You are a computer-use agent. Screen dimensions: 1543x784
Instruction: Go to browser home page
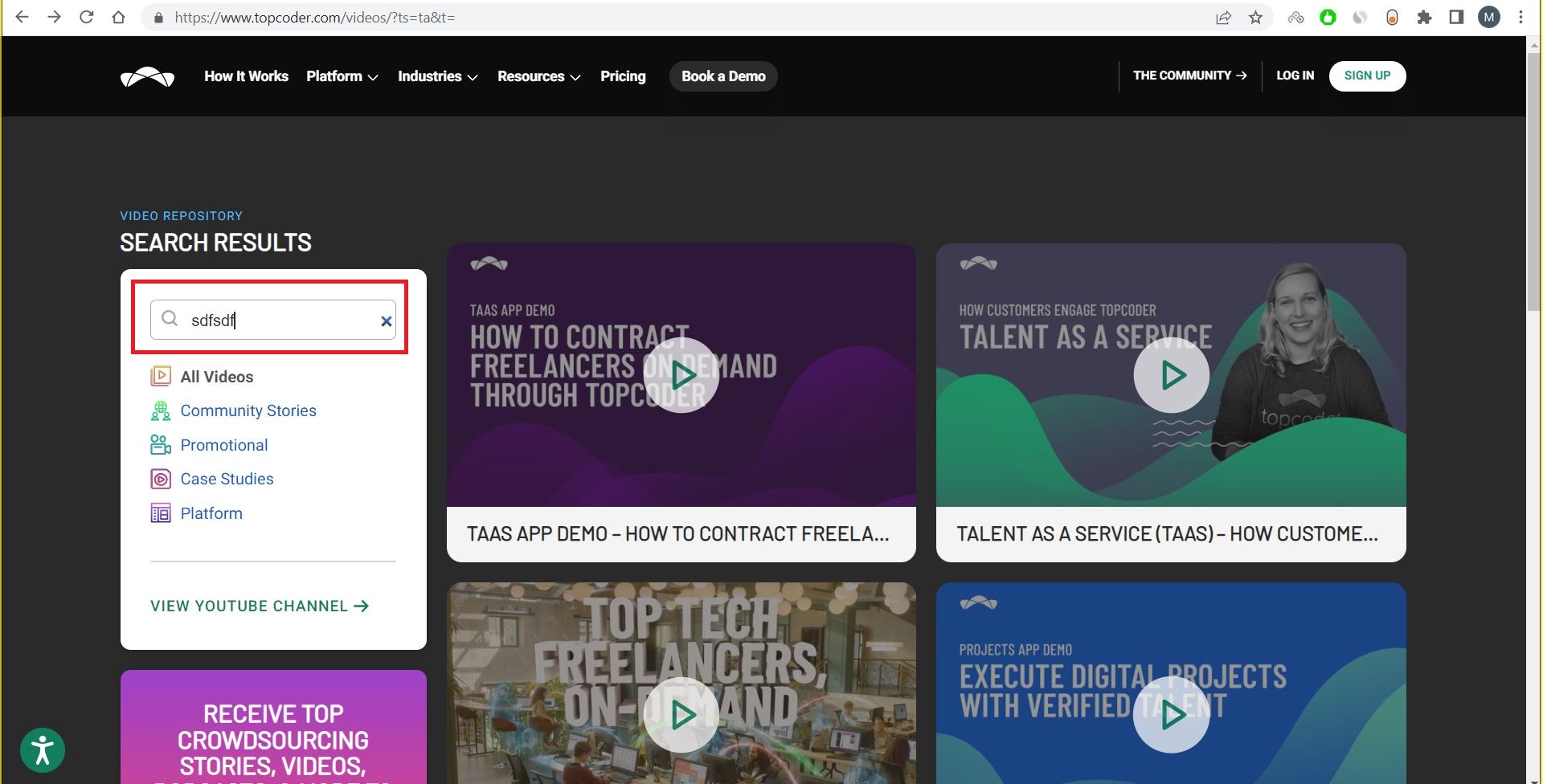118,17
